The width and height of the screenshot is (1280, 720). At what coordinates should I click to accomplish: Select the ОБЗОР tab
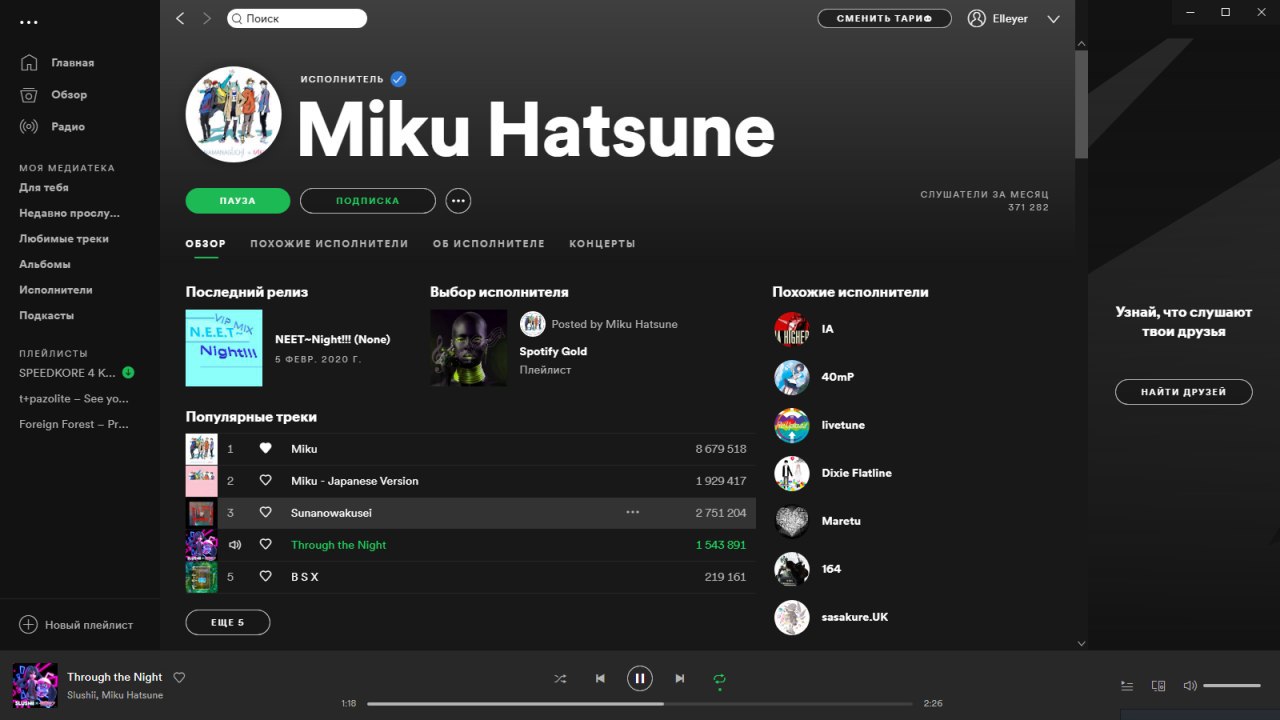[x=206, y=244]
